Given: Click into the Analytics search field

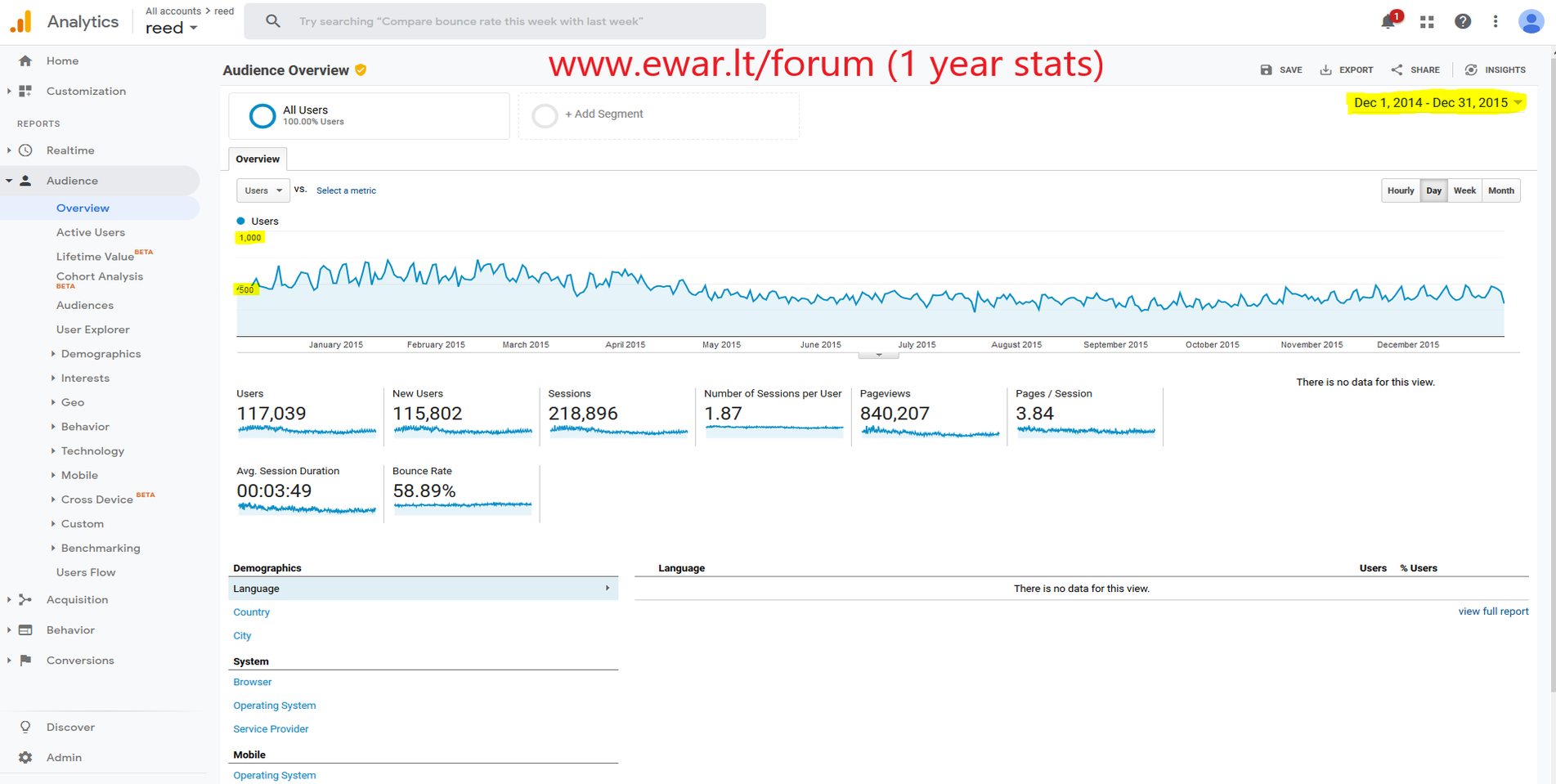Looking at the screenshot, I should pos(505,21).
